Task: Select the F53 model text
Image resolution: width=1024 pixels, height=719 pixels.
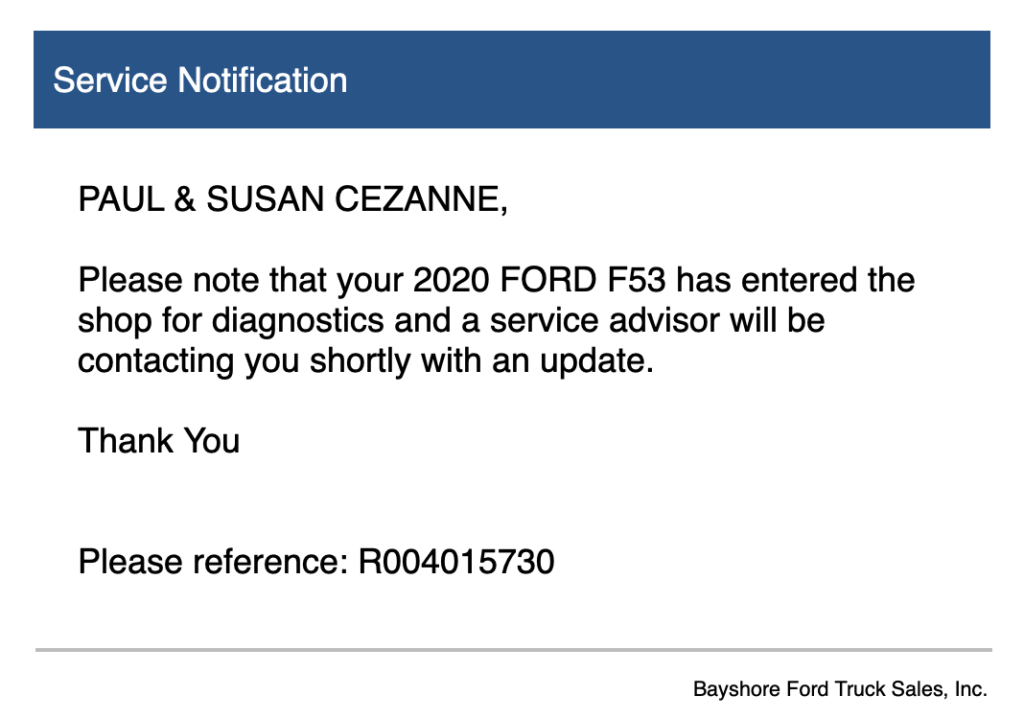Action: click(637, 280)
